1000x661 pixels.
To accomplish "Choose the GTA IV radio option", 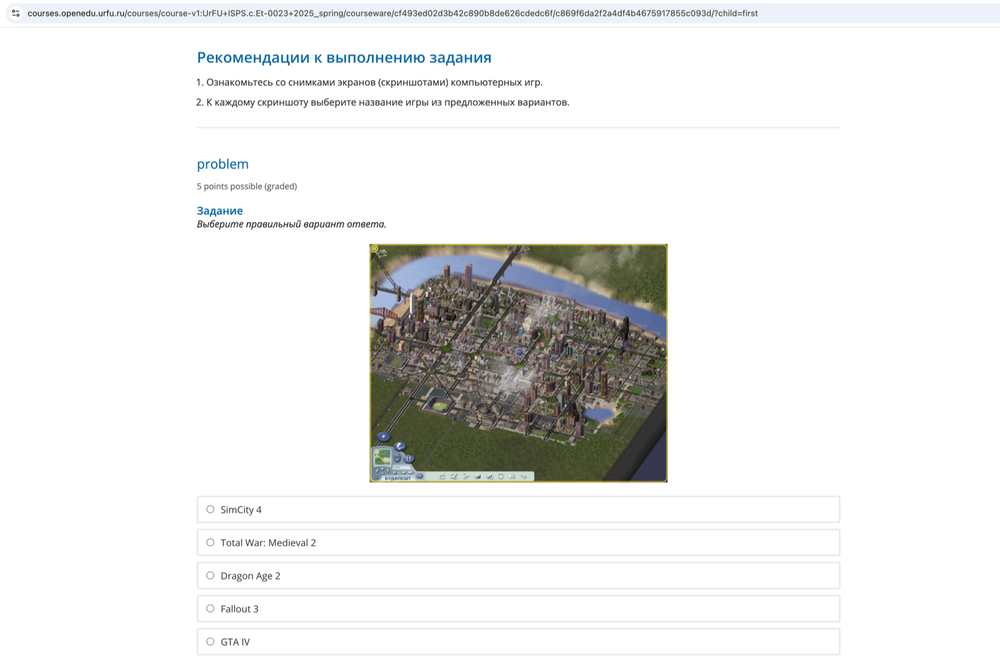I will pyautogui.click(x=210, y=642).
